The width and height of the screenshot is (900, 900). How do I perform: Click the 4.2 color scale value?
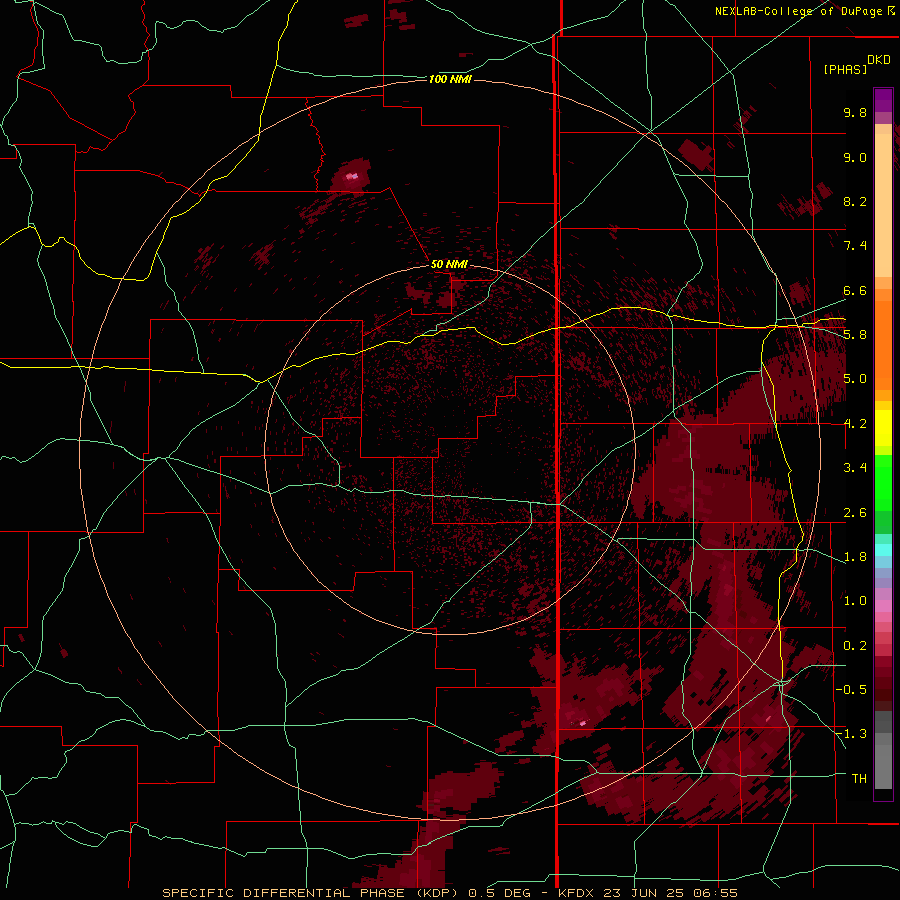tap(855, 424)
